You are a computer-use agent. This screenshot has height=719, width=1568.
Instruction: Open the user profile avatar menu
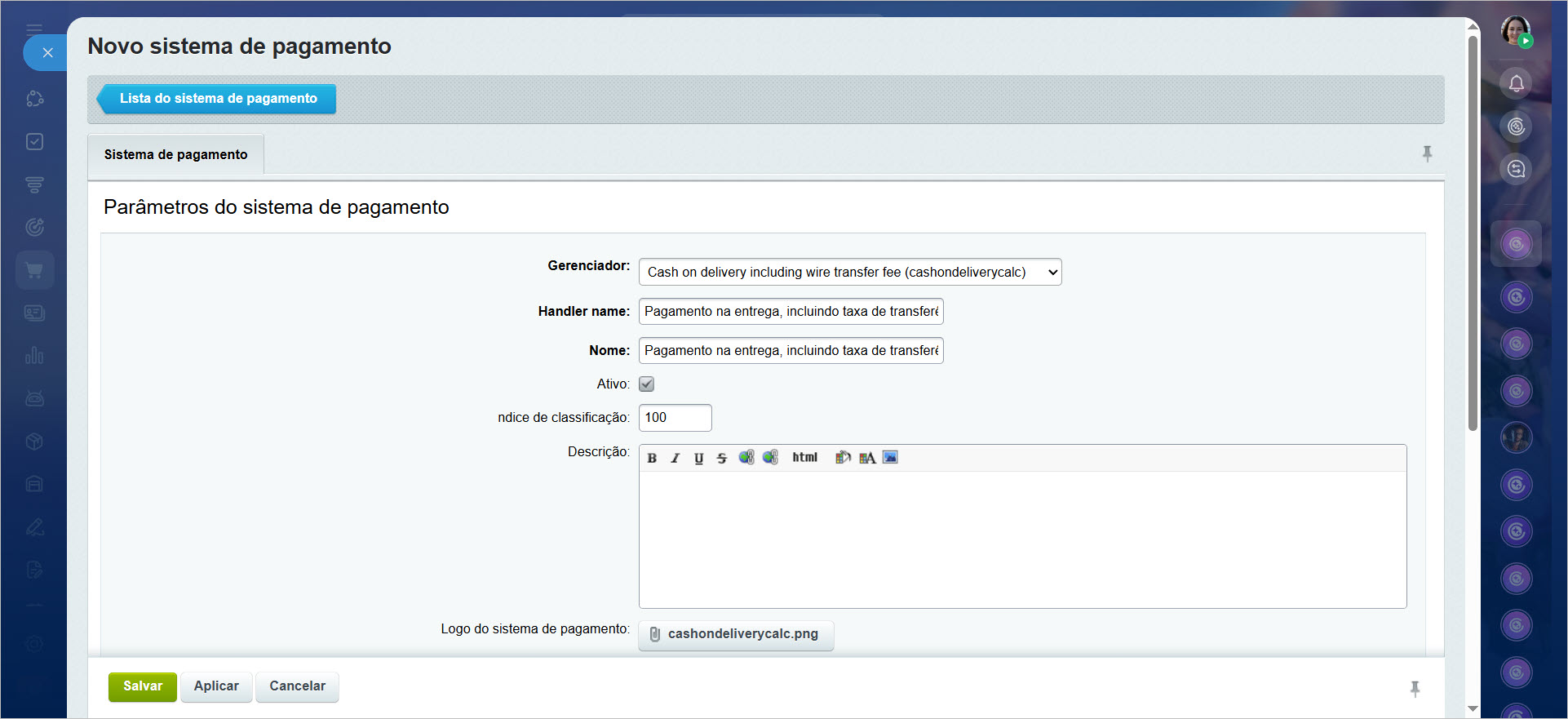tap(1516, 31)
